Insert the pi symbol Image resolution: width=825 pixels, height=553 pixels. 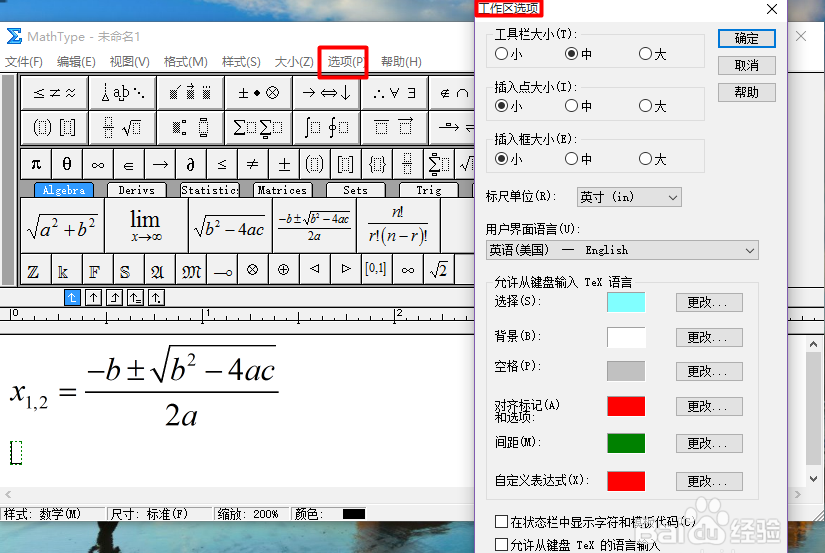coord(36,164)
